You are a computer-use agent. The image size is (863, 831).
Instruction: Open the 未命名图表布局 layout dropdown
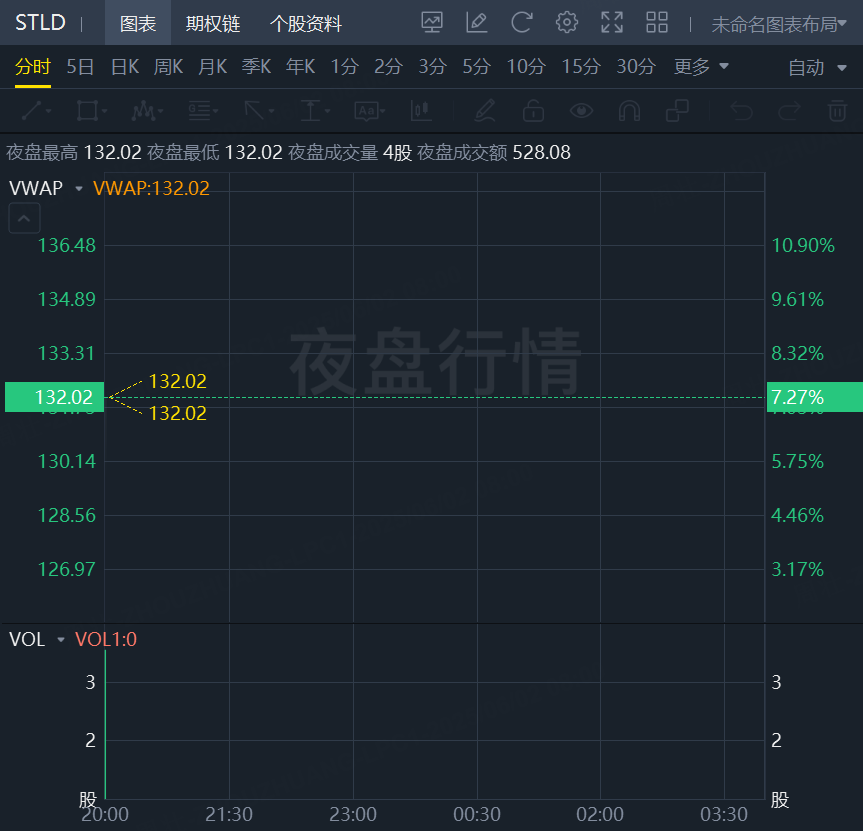click(x=779, y=24)
